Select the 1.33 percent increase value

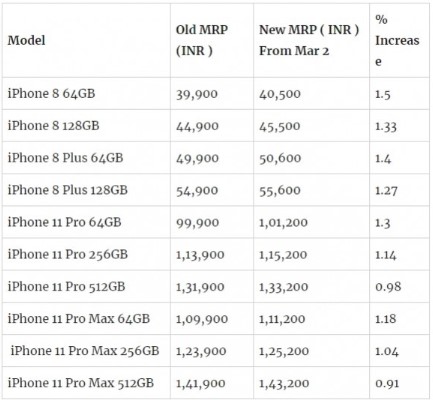coord(386,127)
